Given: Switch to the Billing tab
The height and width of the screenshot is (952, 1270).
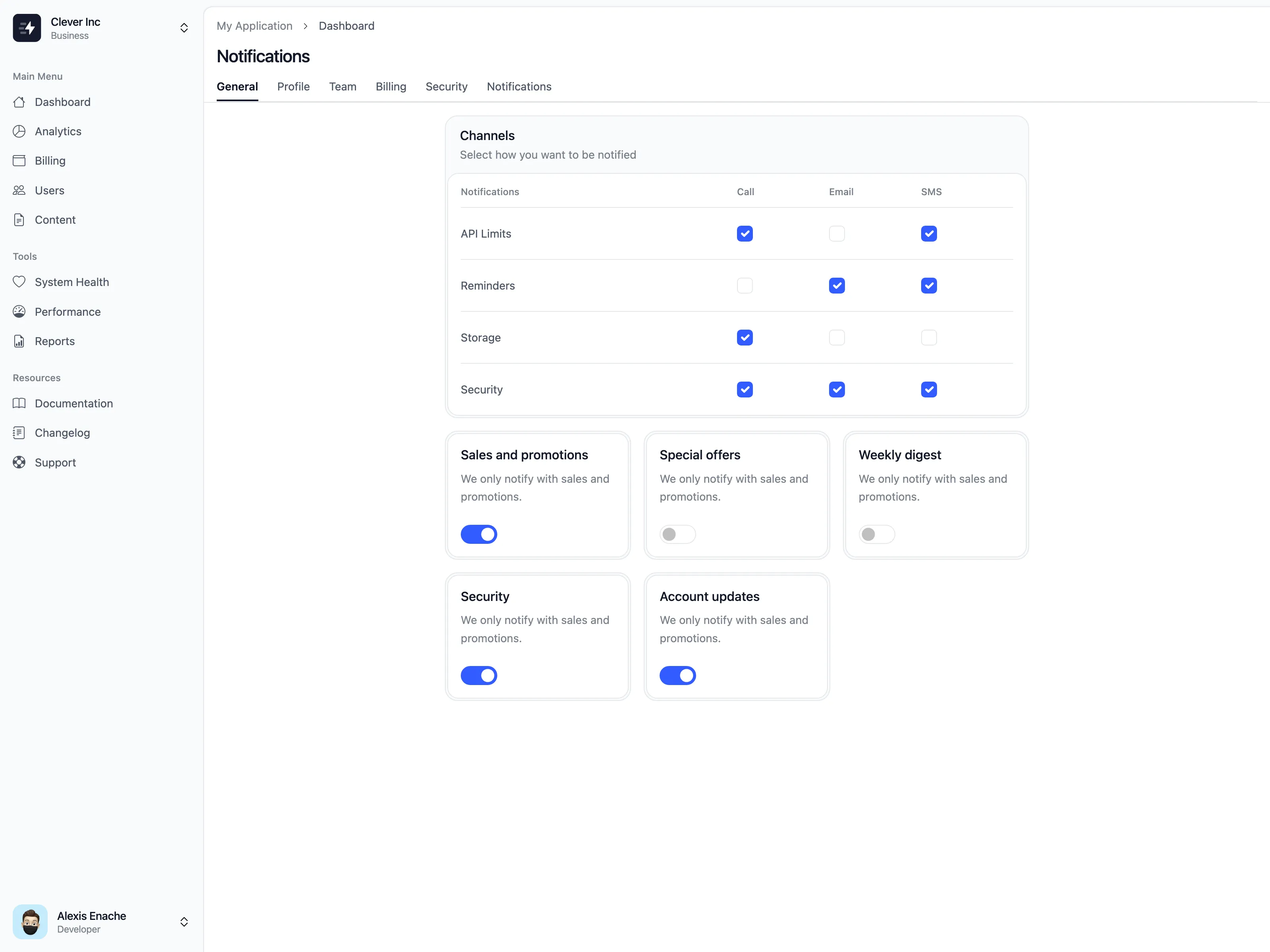Looking at the screenshot, I should pyautogui.click(x=391, y=86).
